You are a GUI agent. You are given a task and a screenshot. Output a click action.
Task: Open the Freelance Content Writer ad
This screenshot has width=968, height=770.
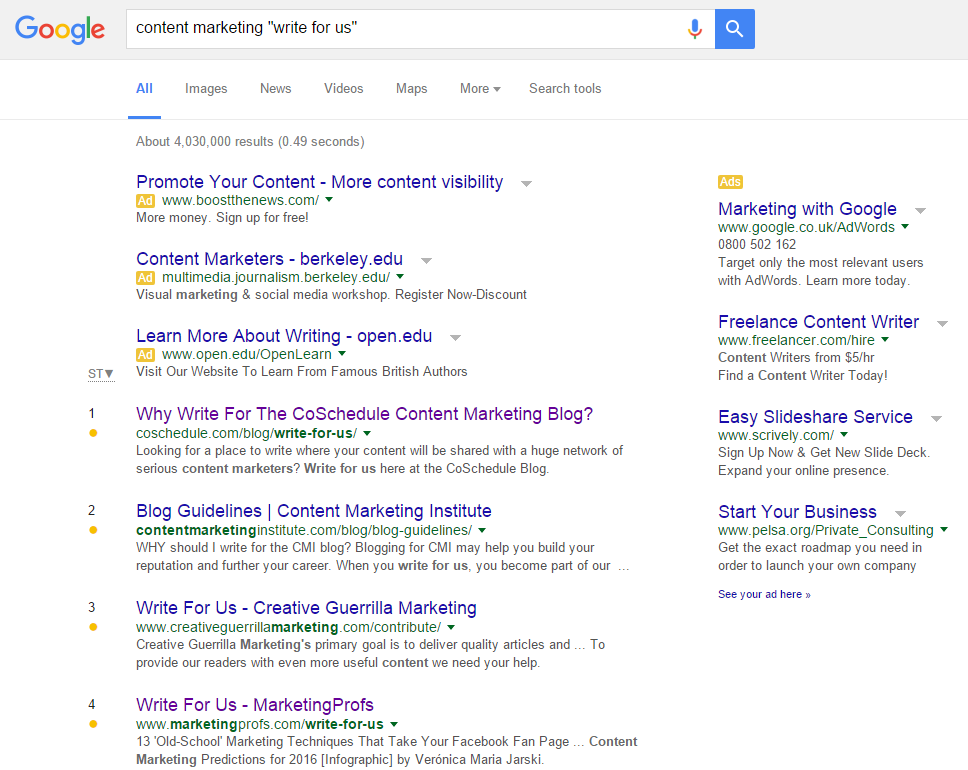(818, 322)
